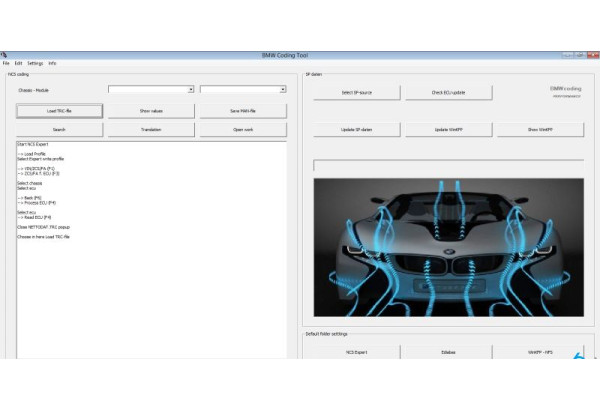Click the Open work button
Screen dimensions: 600x411
[x=243, y=130]
